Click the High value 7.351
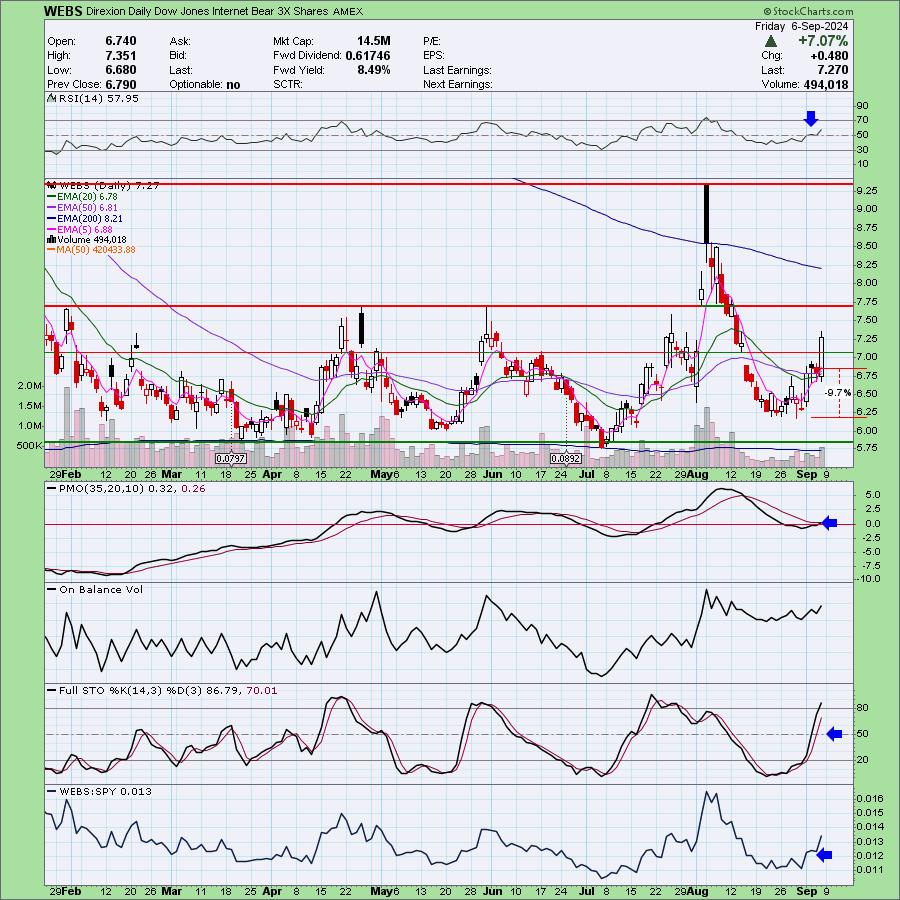Screen dimensions: 900x900 (x=121, y=56)
